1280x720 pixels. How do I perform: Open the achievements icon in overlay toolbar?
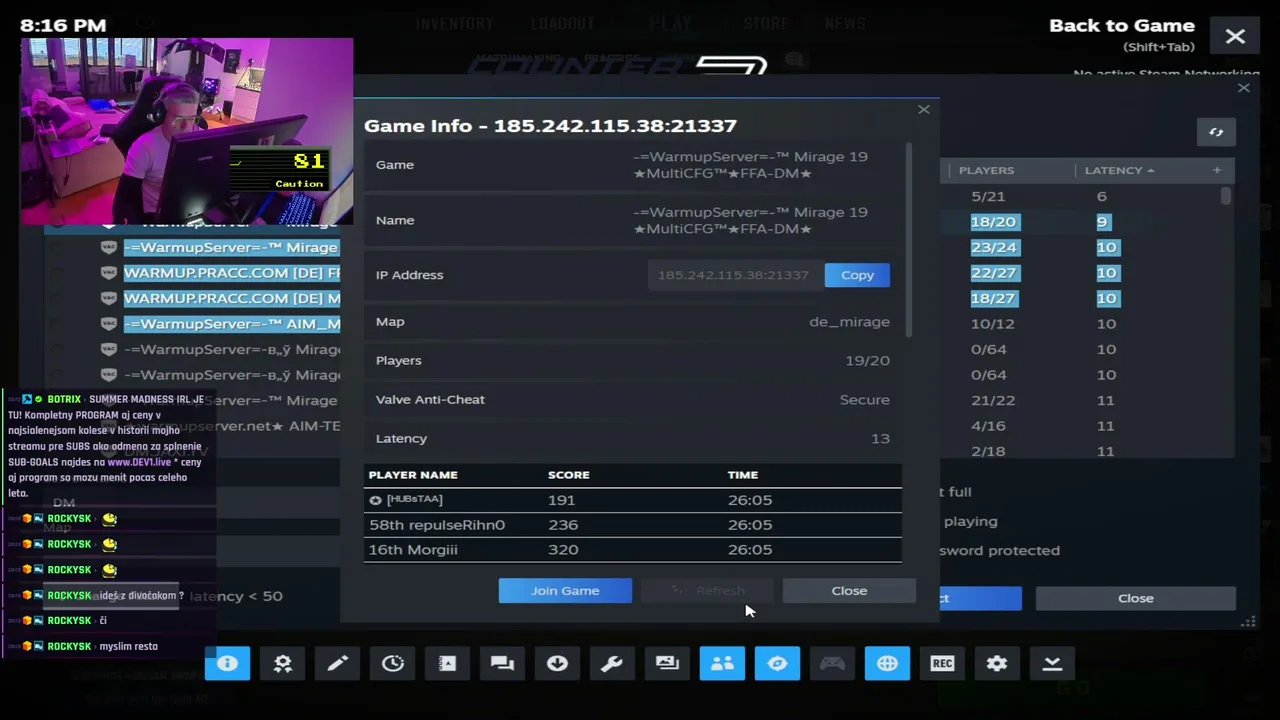point(282,663)
